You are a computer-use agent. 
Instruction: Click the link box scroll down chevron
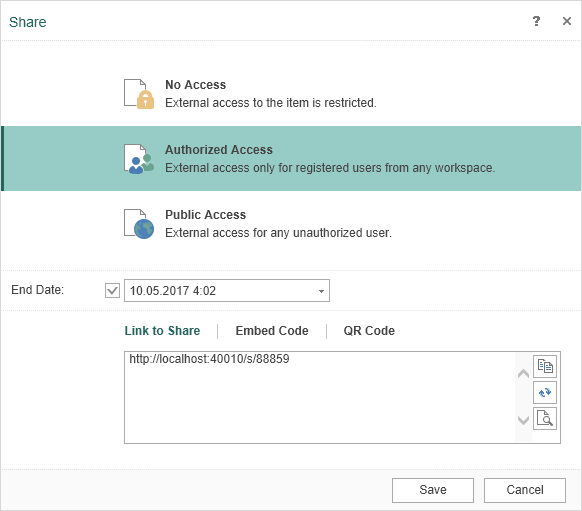523,420
